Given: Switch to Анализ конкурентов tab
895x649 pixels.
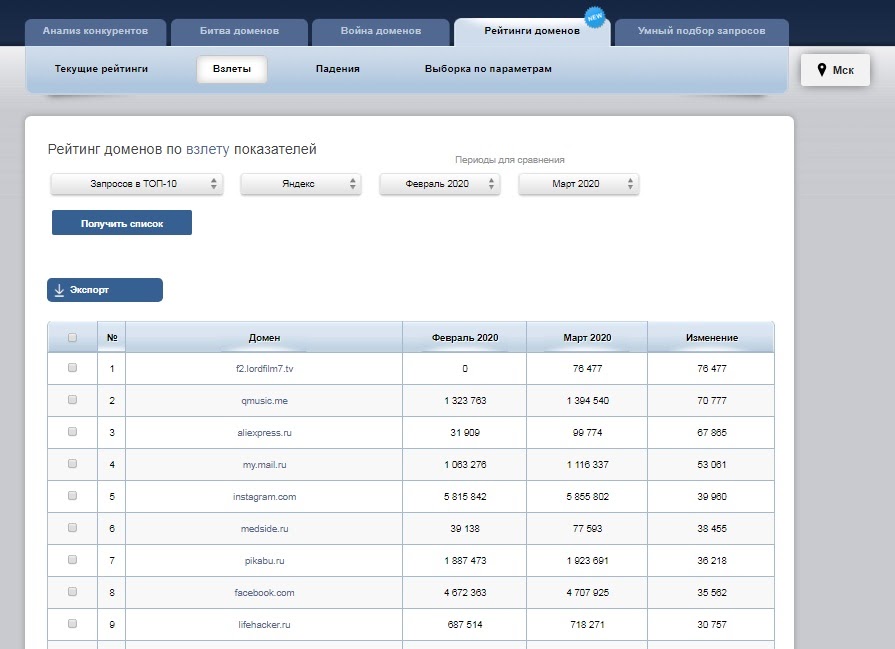Looking at the screenshot, I should click(95, 32).
